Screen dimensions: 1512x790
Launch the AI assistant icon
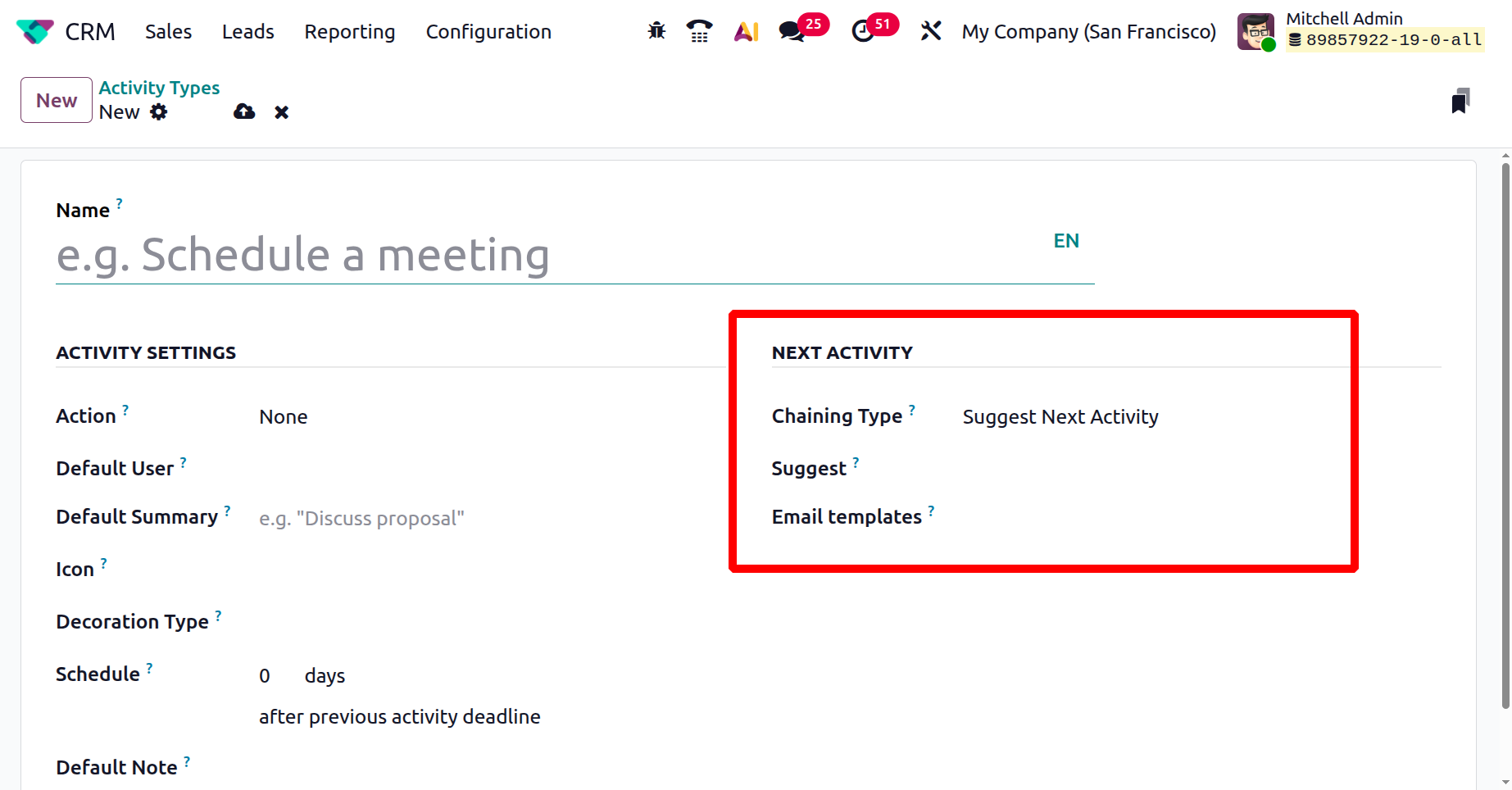(746, 31)
